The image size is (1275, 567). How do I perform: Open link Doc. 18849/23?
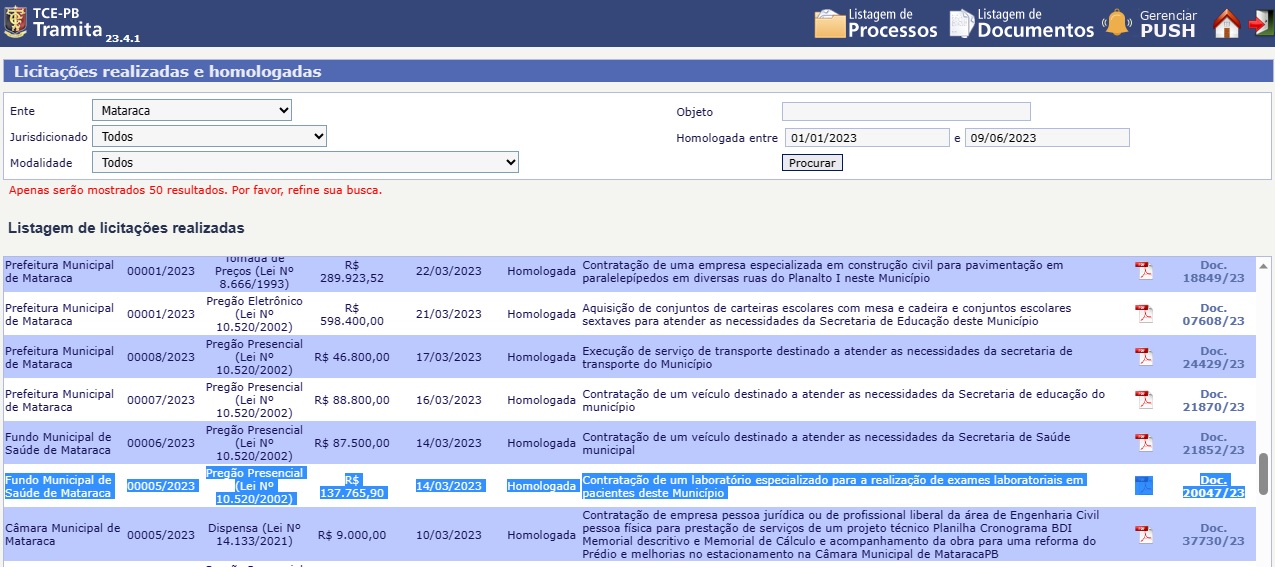click(1213, 272)
